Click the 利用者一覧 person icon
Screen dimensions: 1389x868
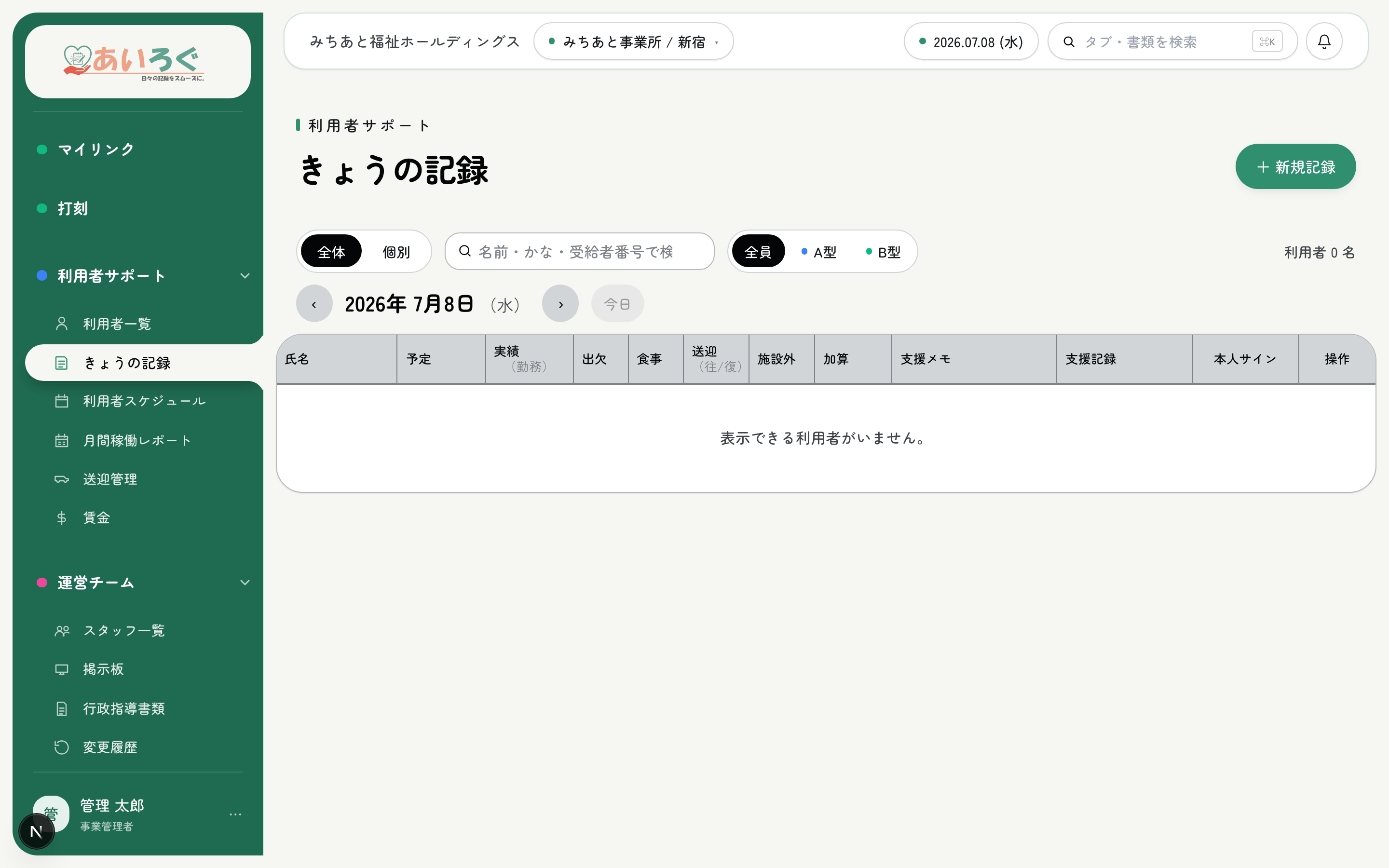click(61, 324)
